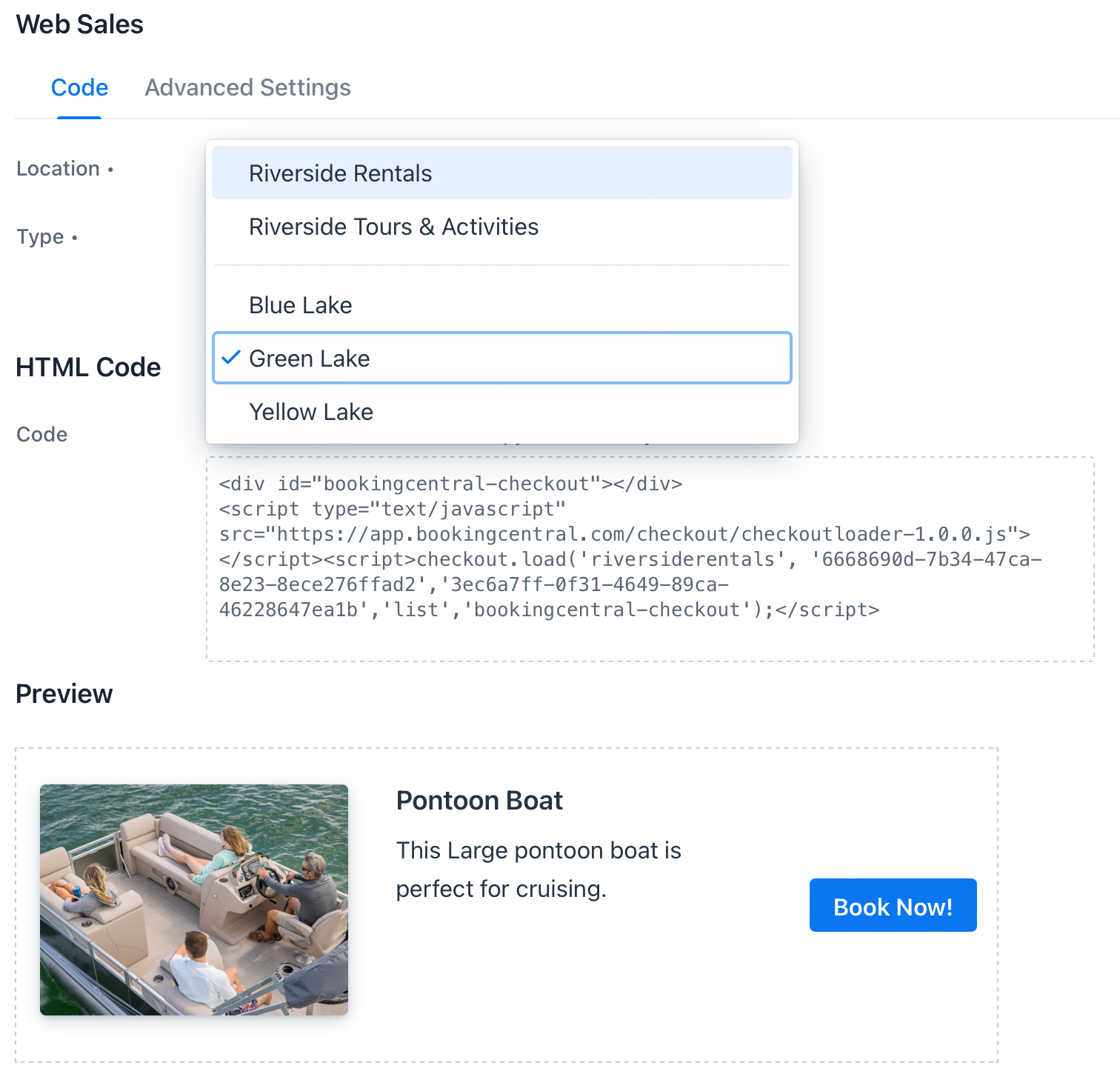Click the Preview section heading
Viewport: 1120px width, 1071px height.
point(64,694)
